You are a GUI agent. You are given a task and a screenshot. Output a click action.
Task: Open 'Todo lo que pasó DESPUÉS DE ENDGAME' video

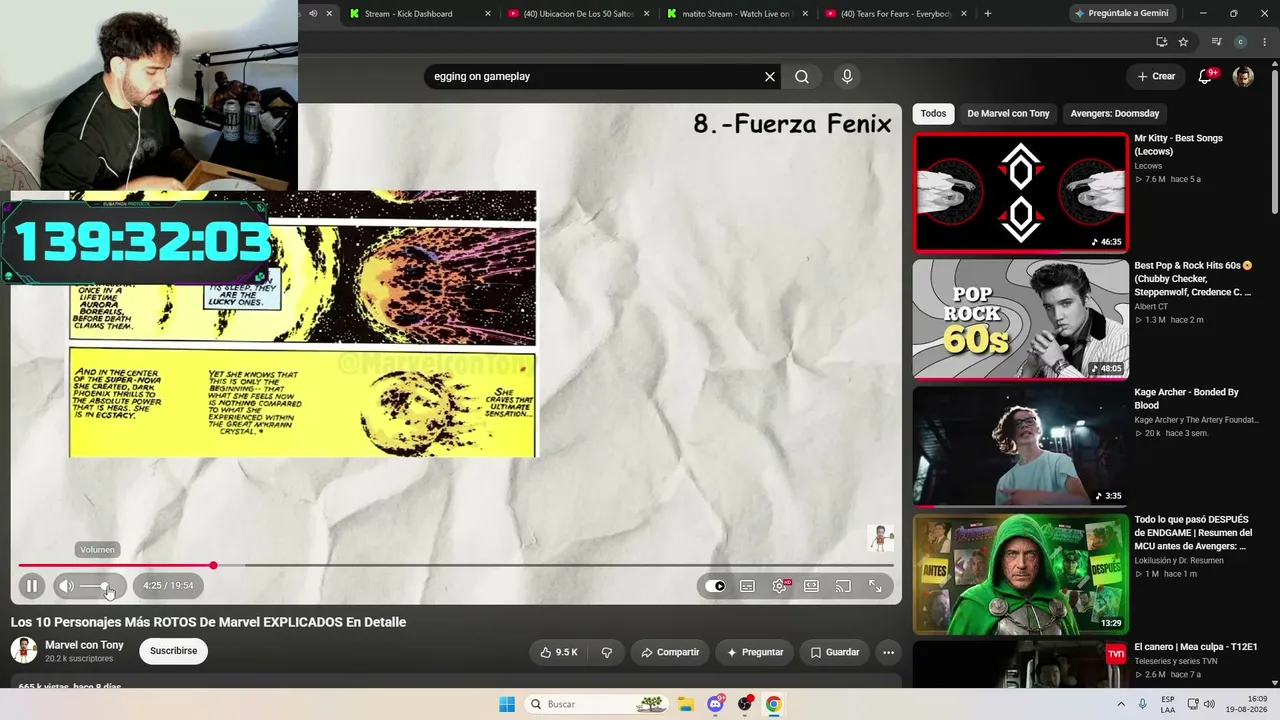click(1020, 573)
